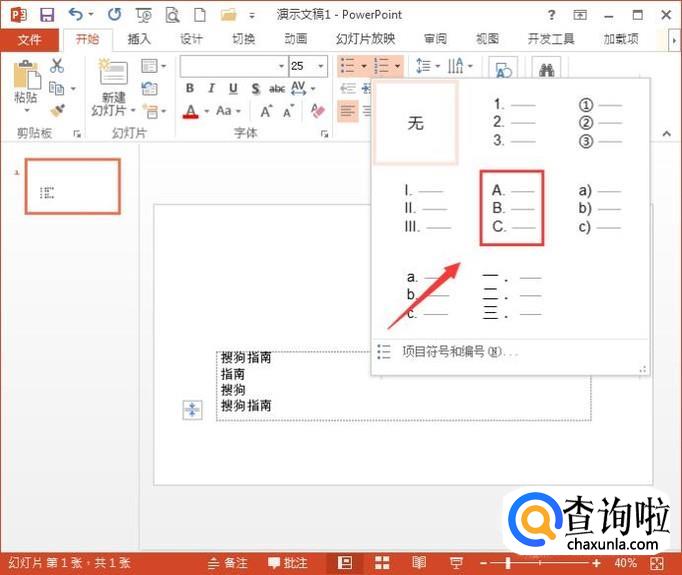682x575 pixels.
Task: Expand the bullets dropdown arrow
Action: pyautogui.click(x=364, y=66)
